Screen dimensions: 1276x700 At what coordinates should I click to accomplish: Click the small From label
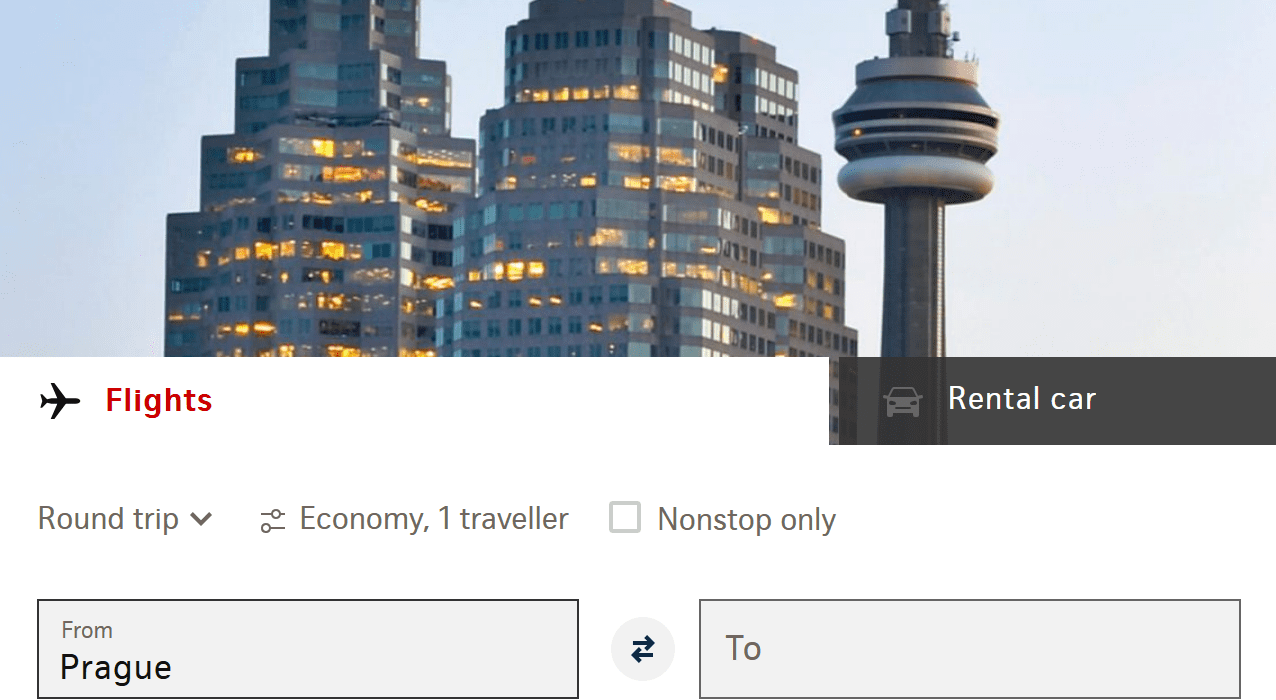click(87, 630)
